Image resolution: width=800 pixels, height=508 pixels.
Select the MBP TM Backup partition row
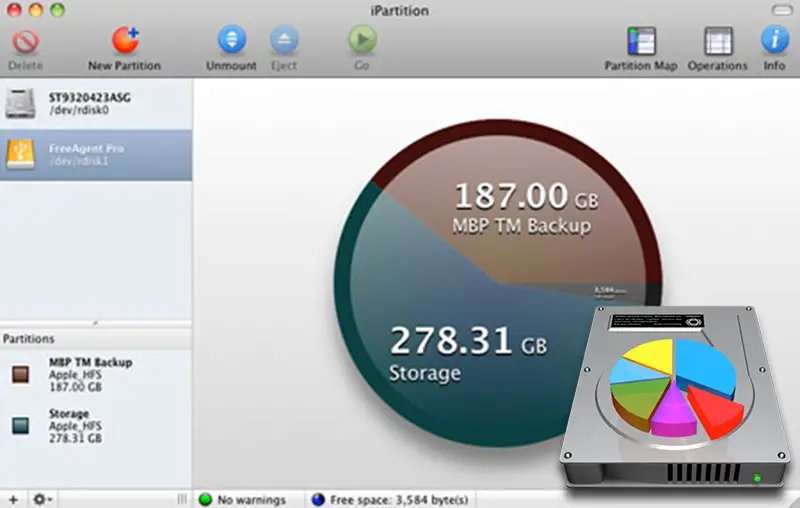tap(96, 374)
